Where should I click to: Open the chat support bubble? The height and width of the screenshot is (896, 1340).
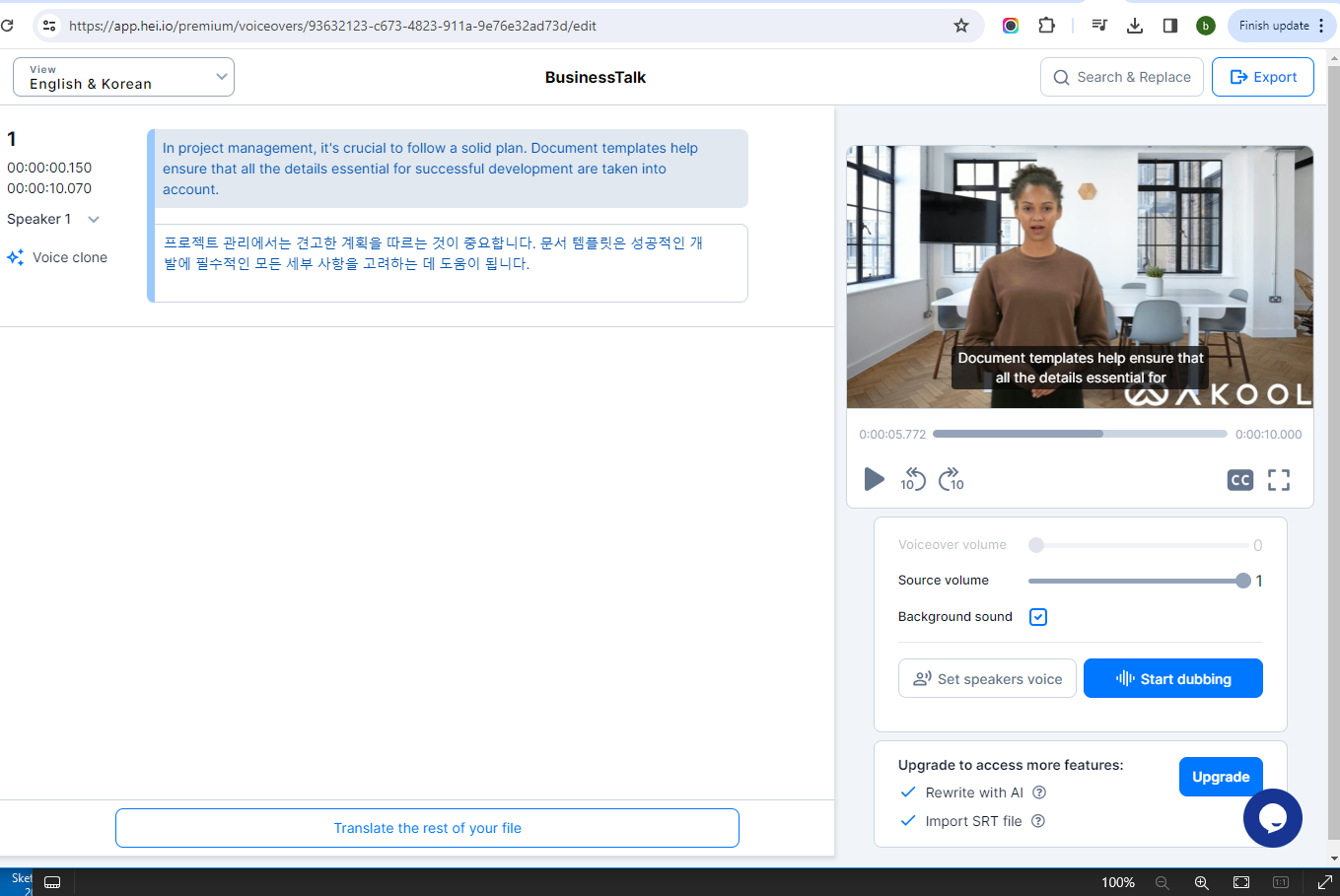(x=1273, y=818)
